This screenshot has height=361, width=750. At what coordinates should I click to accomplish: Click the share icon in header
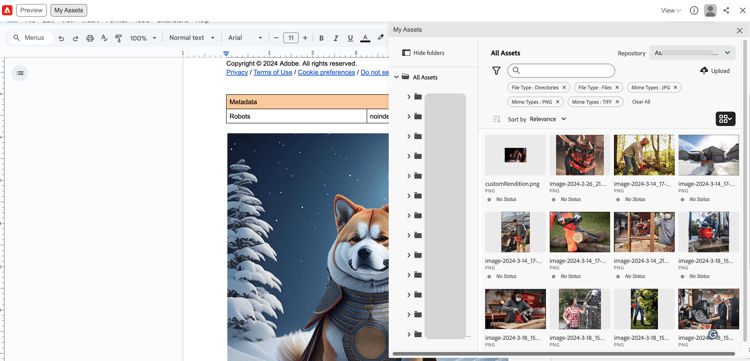point(726,11)
